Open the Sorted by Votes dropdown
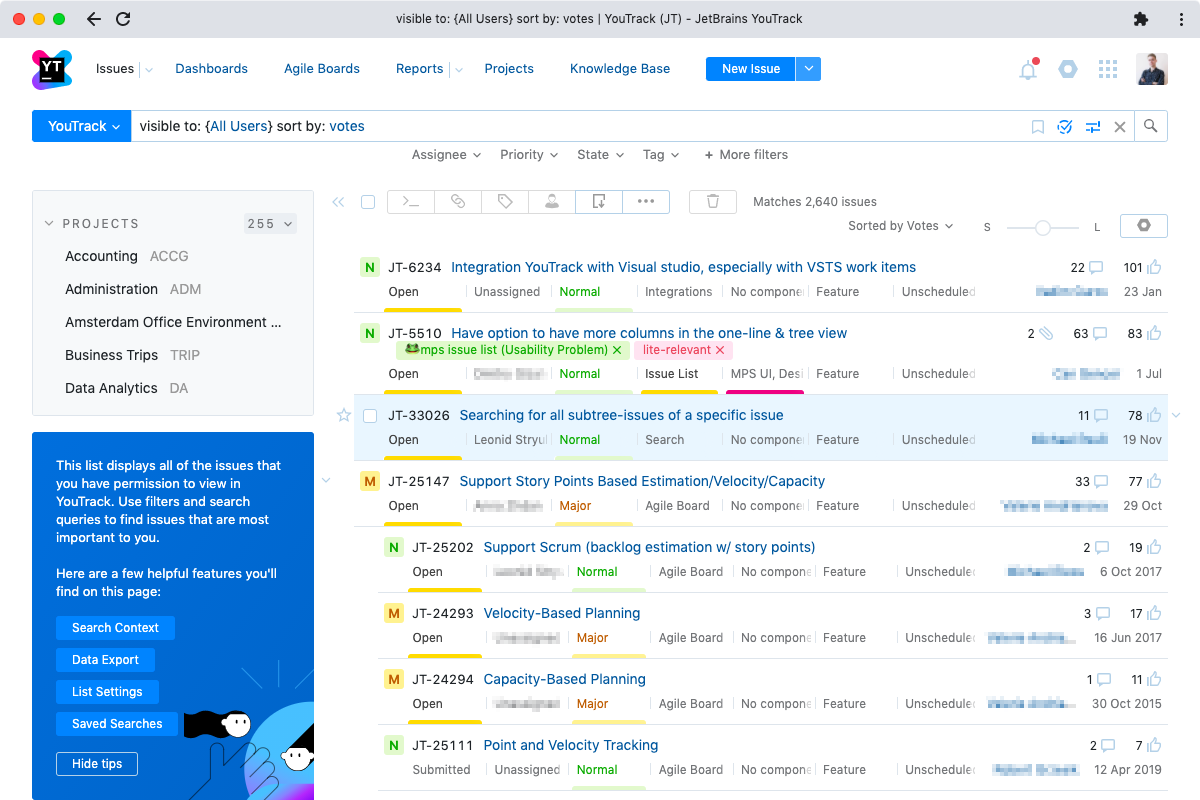 [900, 226]
